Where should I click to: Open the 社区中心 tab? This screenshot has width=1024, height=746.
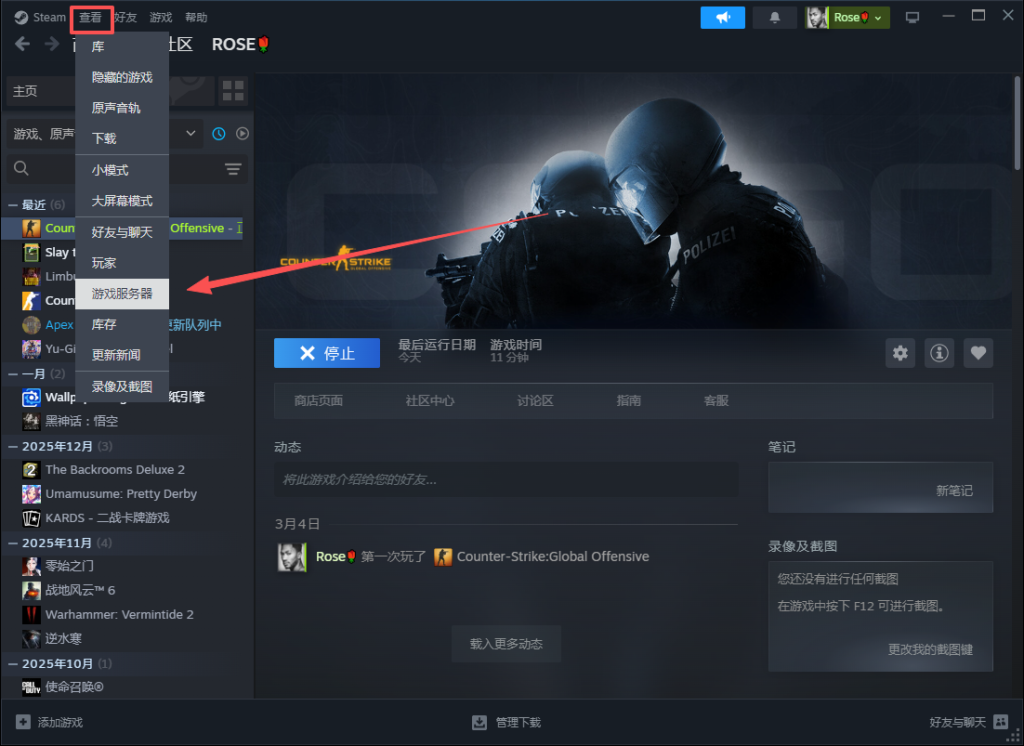(430, 400)
